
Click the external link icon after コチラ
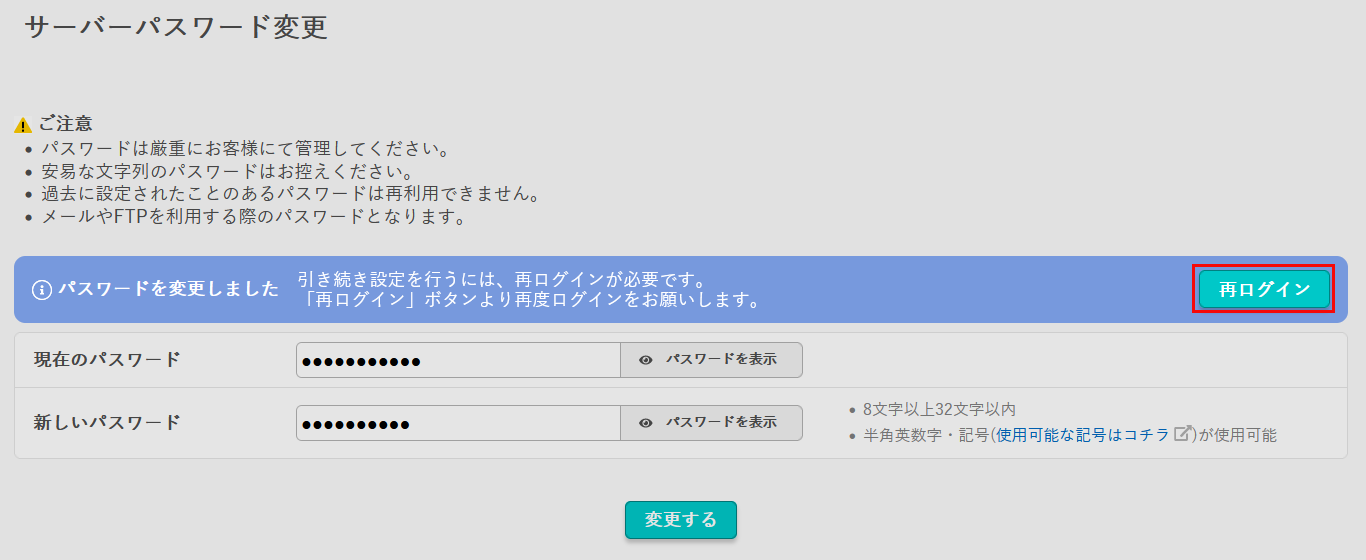(x=1184, y=434)
